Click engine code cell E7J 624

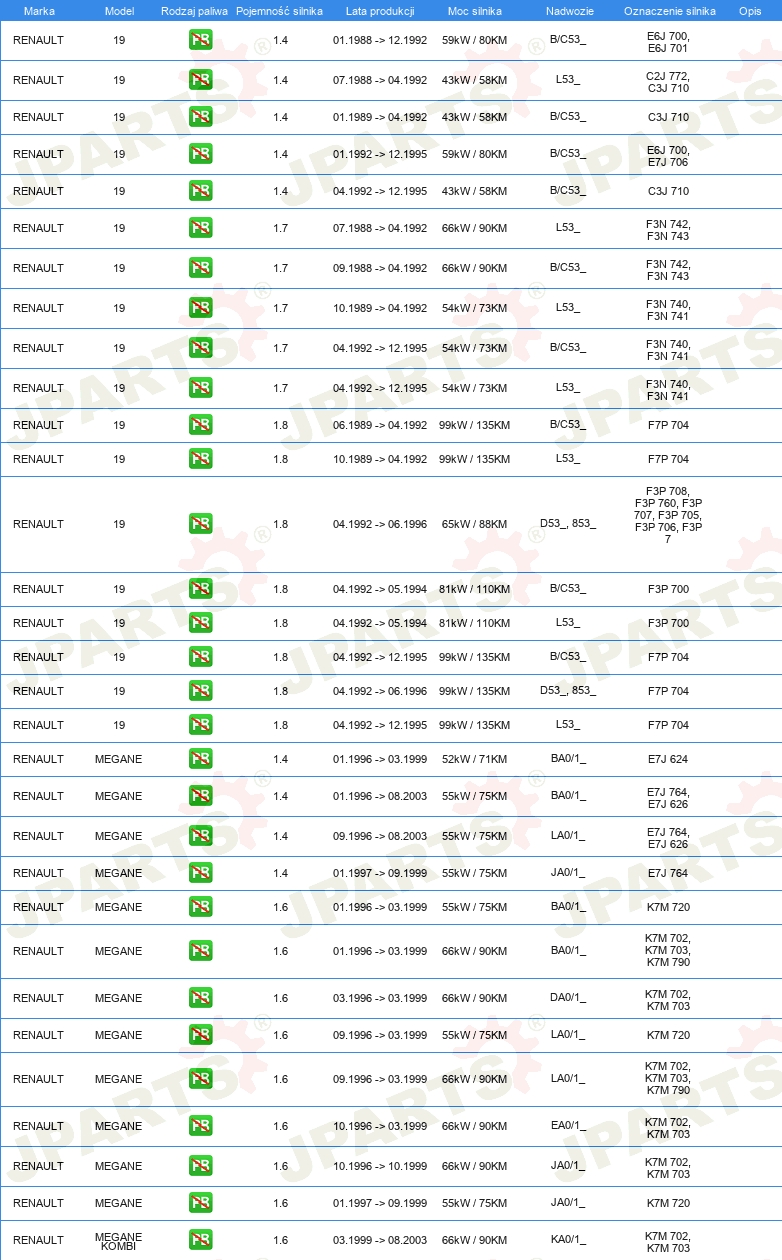tap(668, 759)
